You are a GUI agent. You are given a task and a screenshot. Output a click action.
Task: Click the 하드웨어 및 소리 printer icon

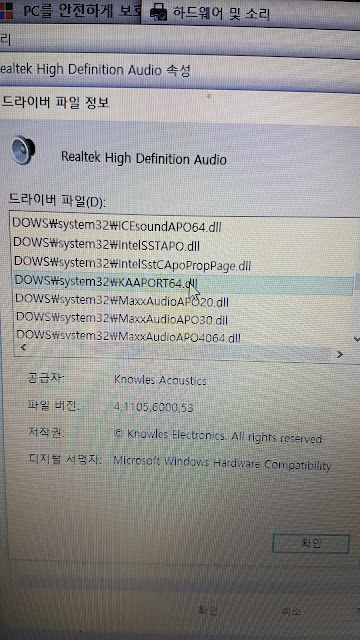click(x=159, y=13)
